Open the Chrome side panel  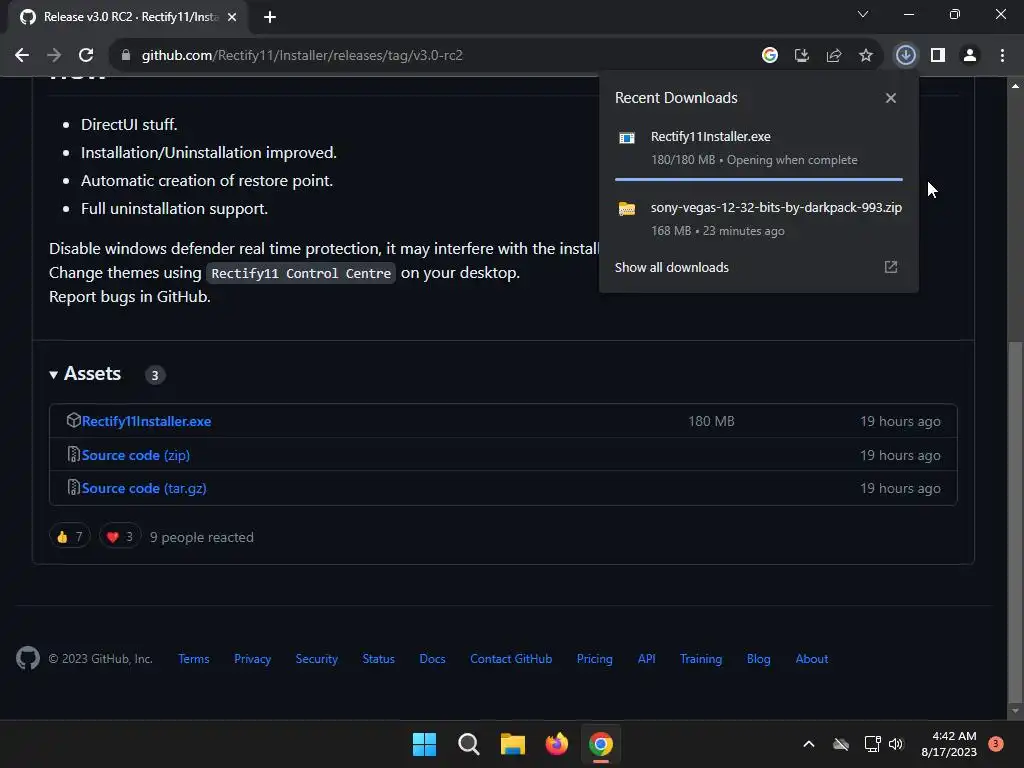coord(938,56)
